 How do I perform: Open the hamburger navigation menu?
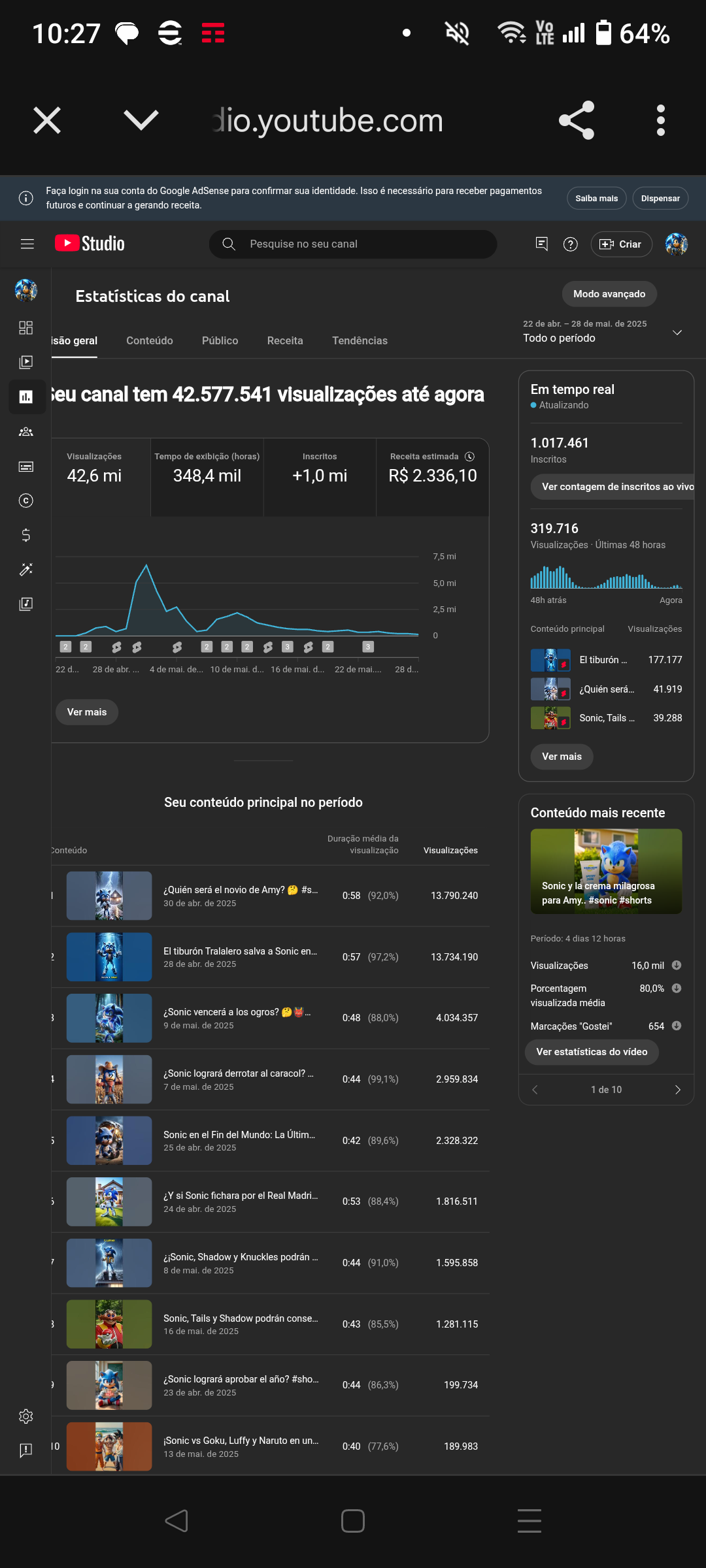pyautogui.click(x=27, y=244)
